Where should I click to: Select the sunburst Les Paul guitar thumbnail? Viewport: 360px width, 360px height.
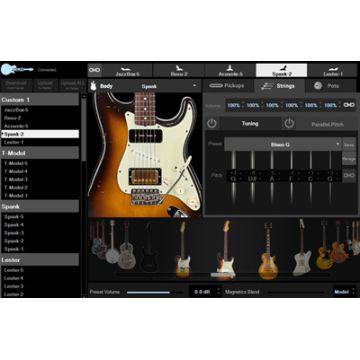268,251
